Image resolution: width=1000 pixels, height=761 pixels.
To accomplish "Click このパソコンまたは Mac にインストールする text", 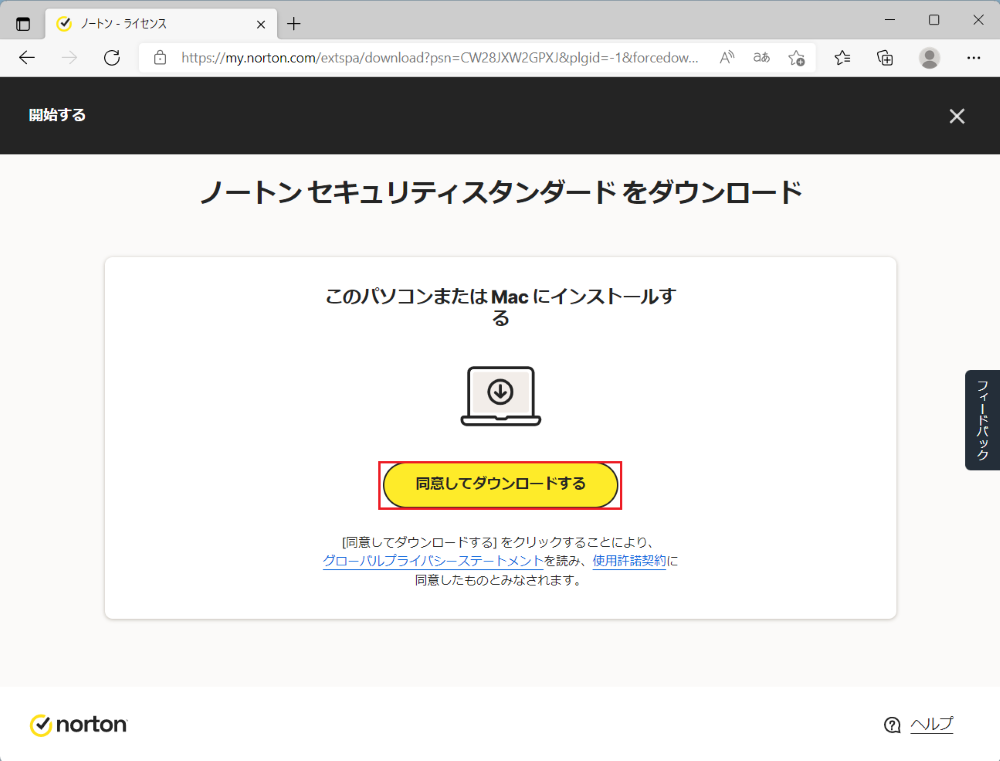I will pos(501,307).
